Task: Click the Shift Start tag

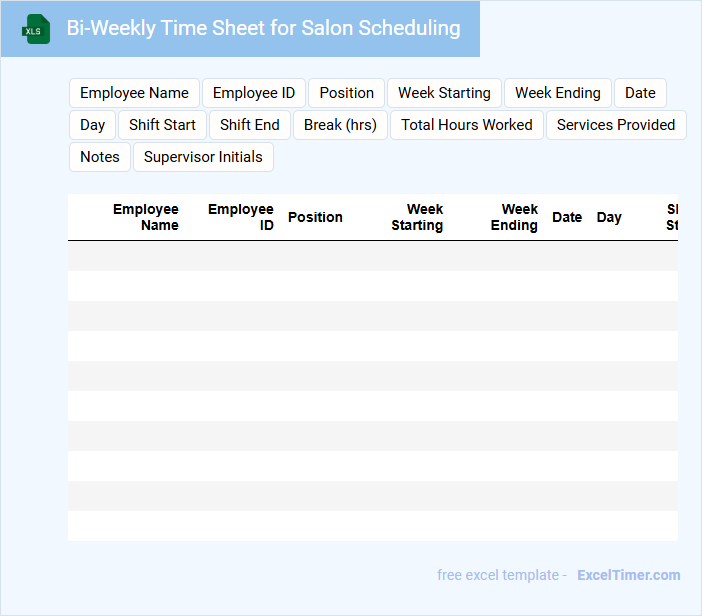Action: point(162,125)
